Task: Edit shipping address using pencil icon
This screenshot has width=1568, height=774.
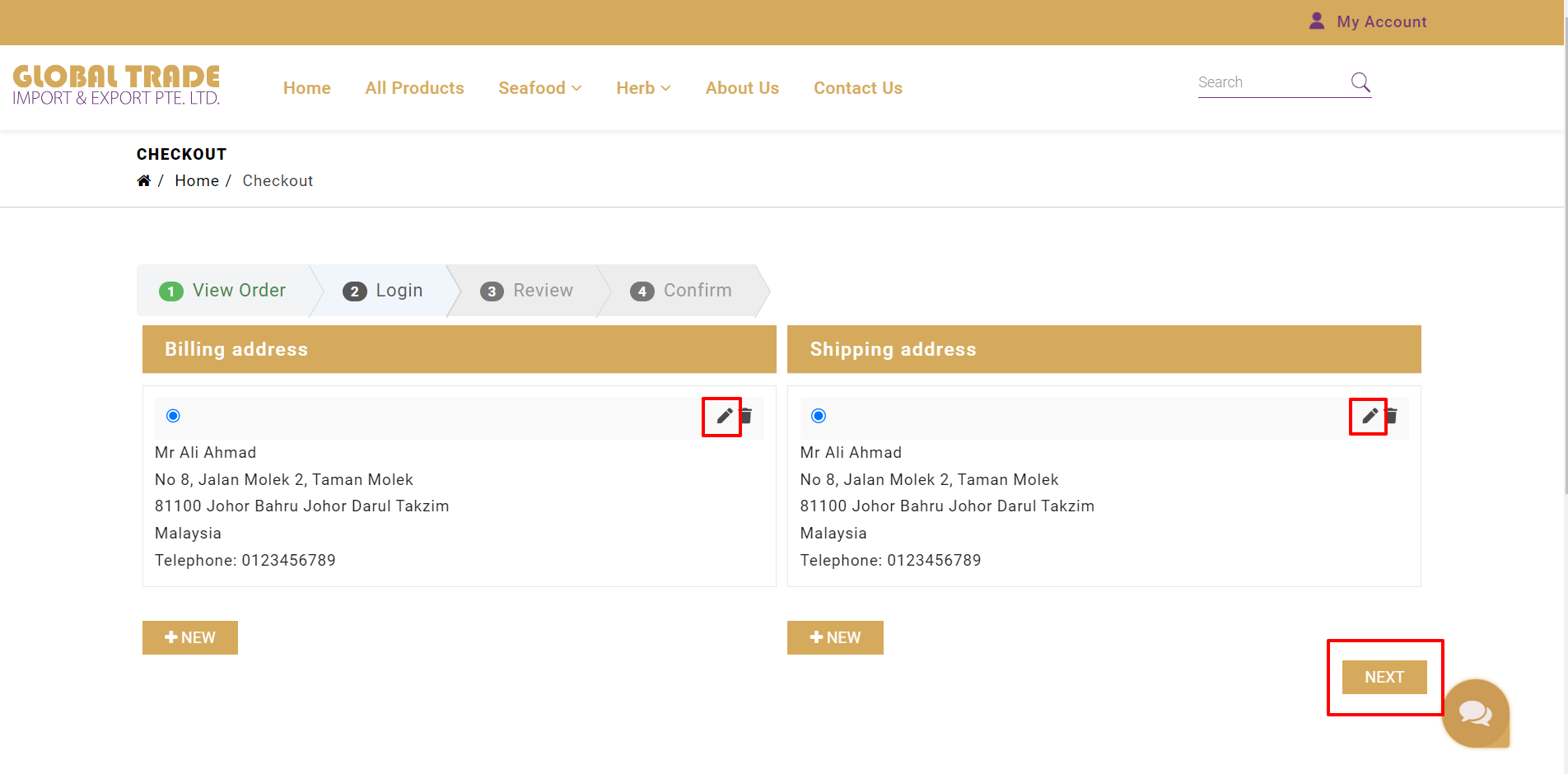Action: tap(1369, 416)
